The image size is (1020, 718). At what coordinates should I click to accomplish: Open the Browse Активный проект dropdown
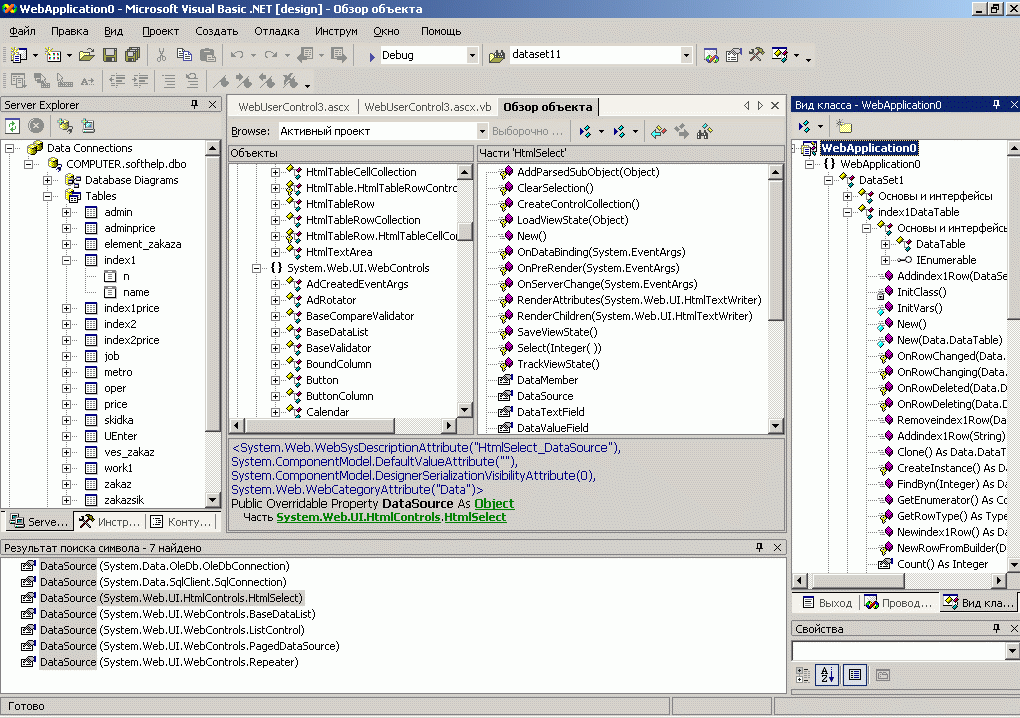pos(482,131)
